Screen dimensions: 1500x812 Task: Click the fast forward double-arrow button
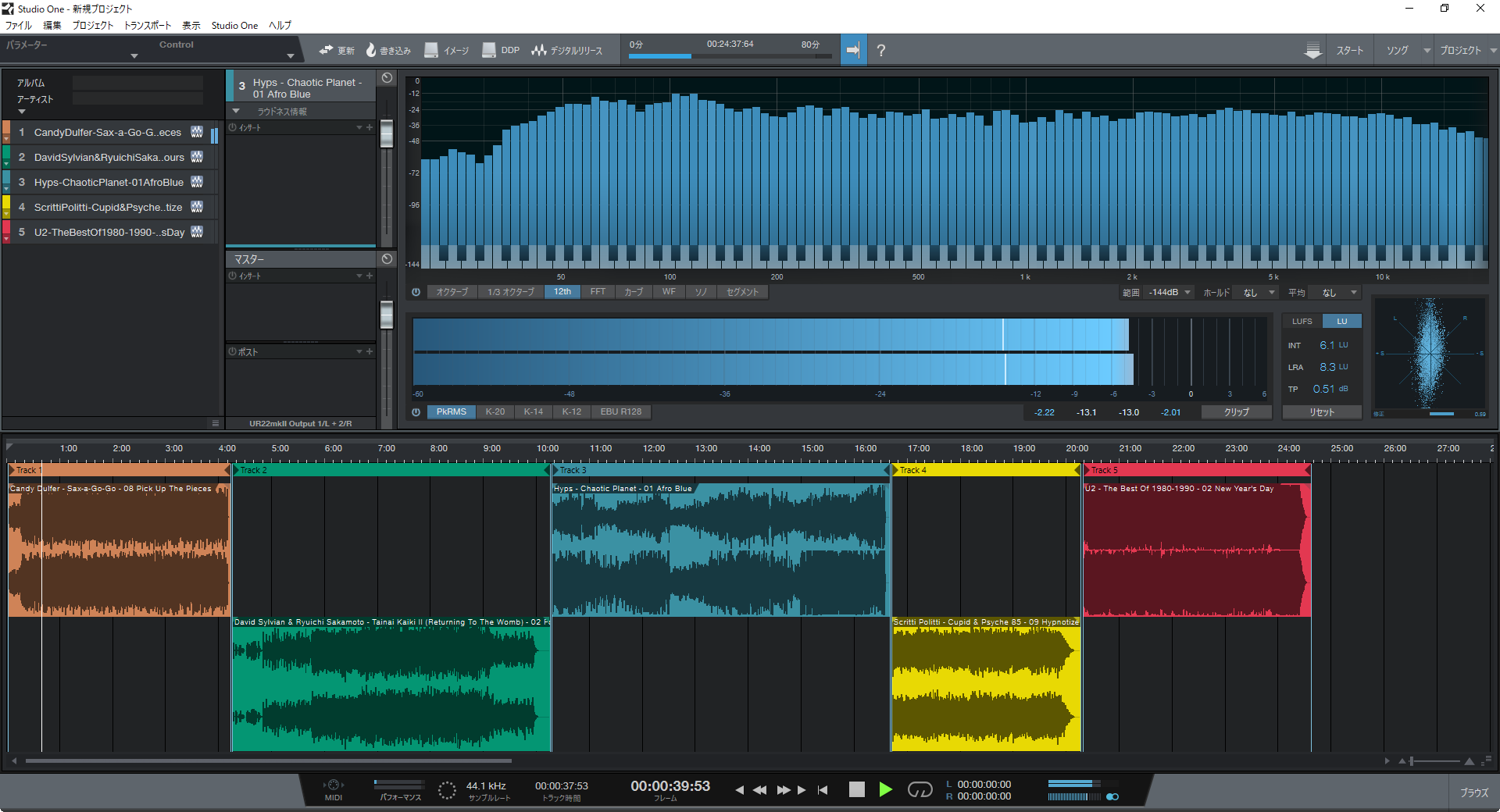(784, 790)
